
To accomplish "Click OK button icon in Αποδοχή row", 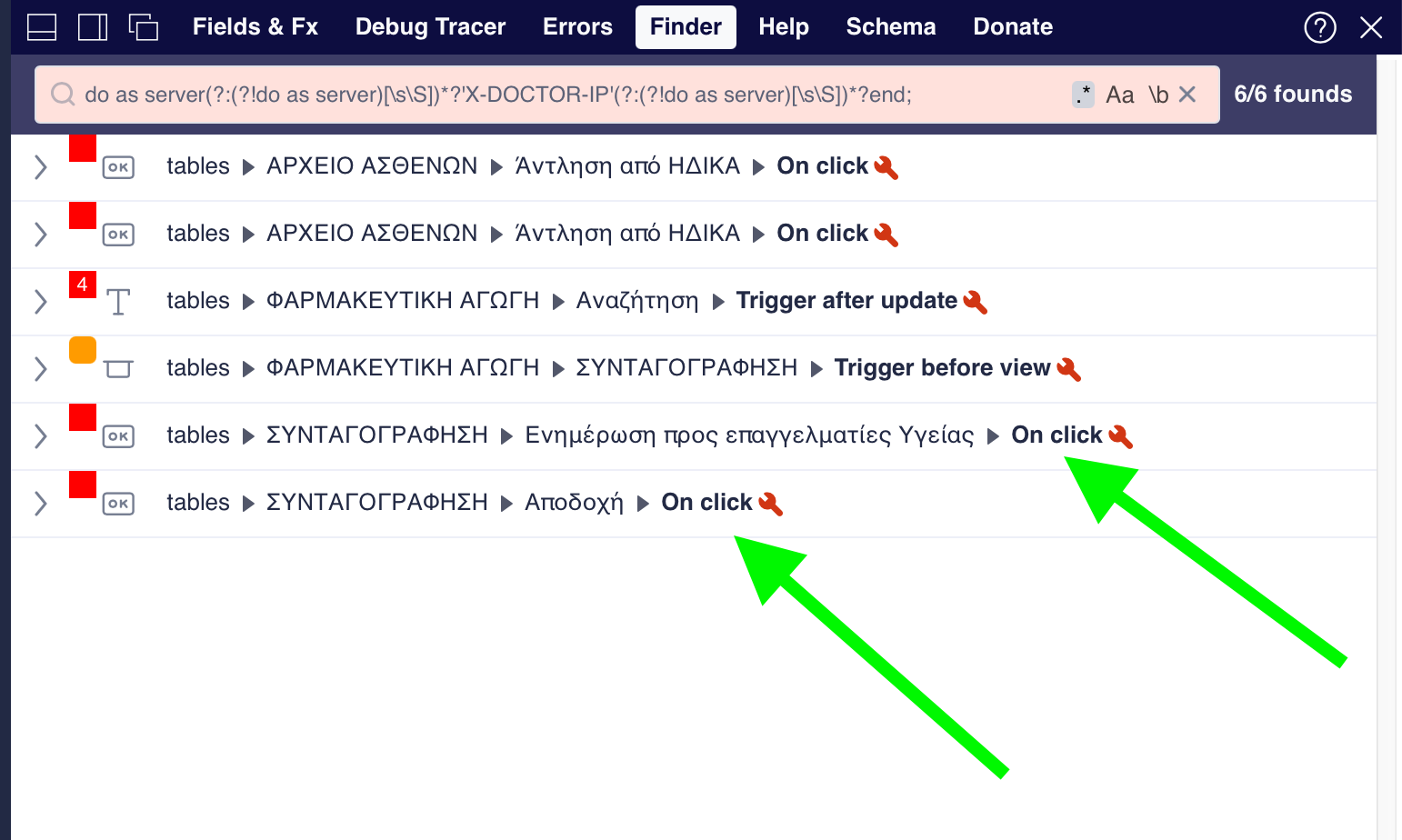I will (118, 503).
